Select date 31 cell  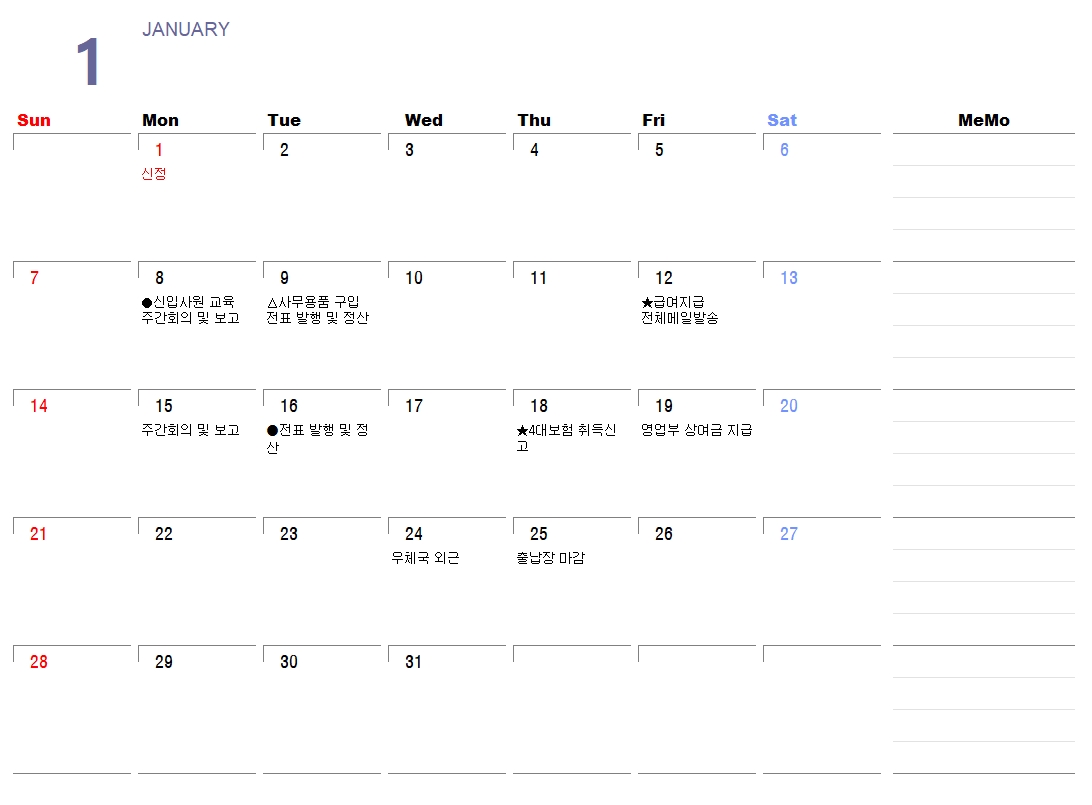click(x=447, y=709)
